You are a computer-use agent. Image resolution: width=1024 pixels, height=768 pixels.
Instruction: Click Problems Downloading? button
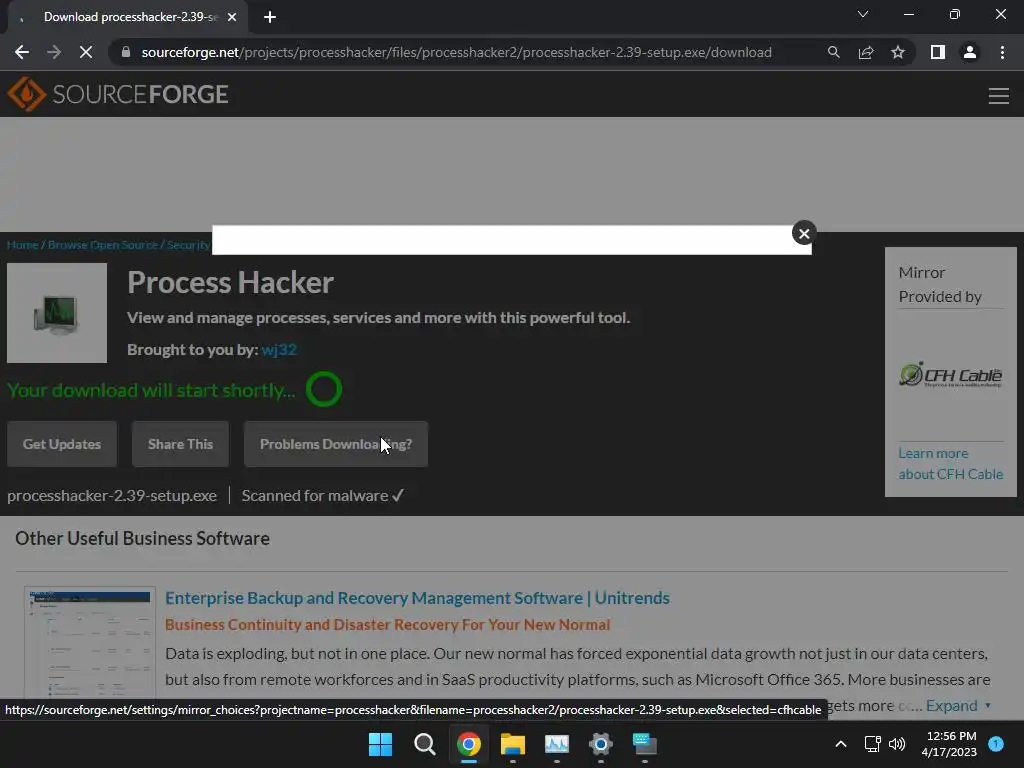[336, 444]
